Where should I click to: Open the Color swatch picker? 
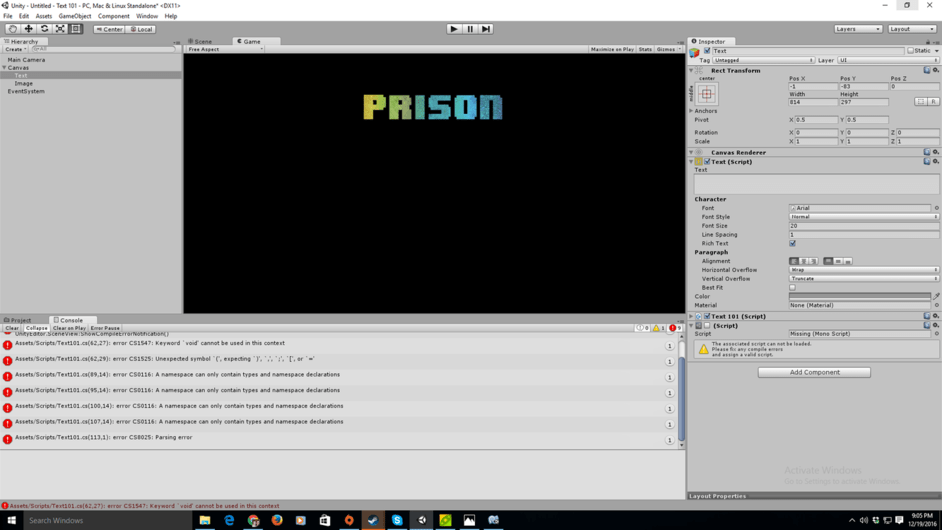point(860,296)
